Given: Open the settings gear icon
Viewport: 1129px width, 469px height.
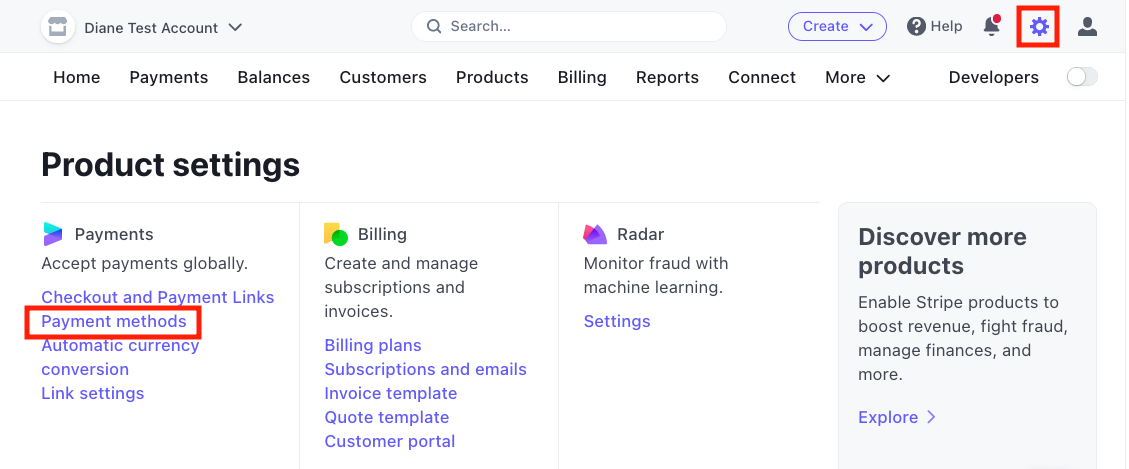Looking at the screenshot, I should (1039, 27).
